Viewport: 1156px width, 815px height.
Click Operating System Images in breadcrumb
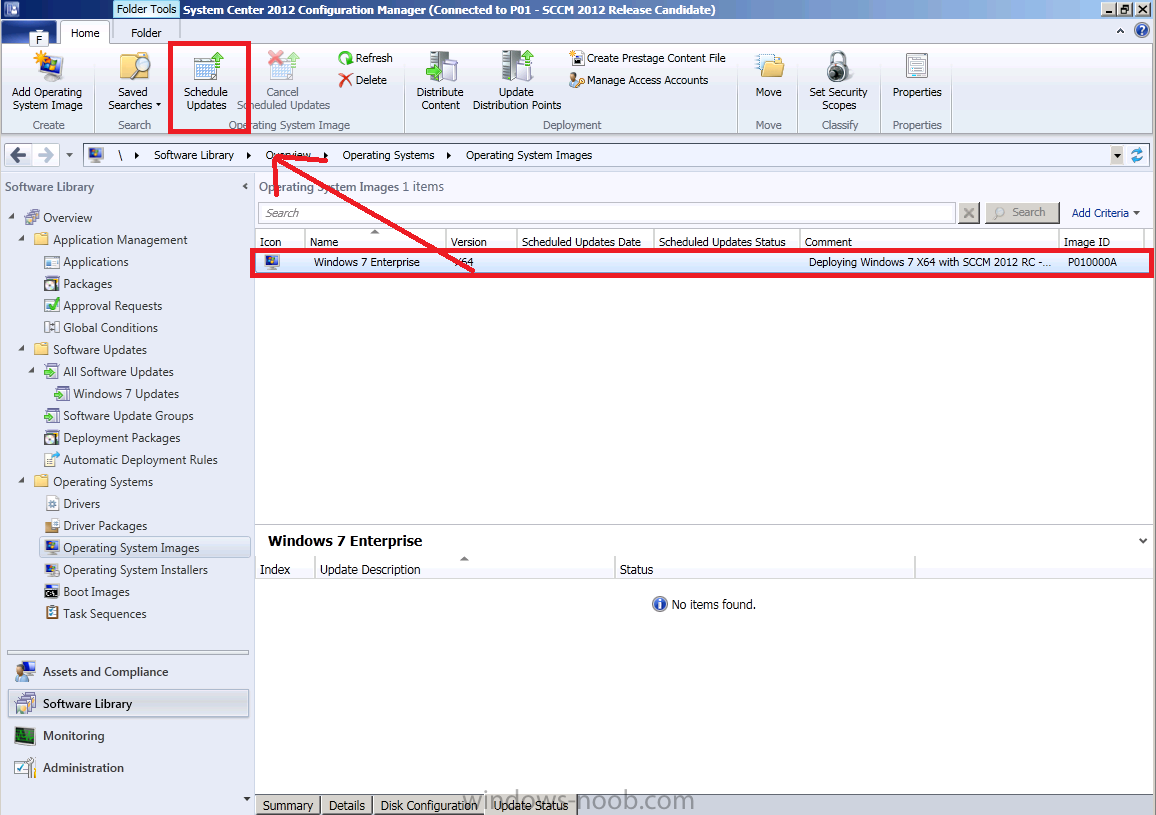click(x=529, y=155)
